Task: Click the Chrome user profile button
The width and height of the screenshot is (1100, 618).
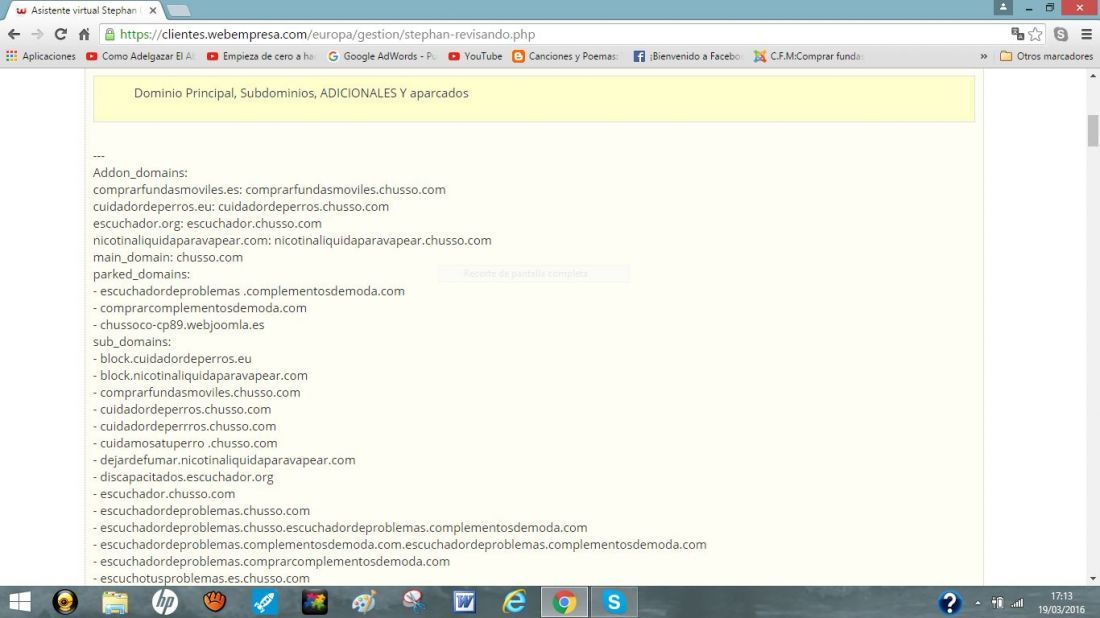Action: (1003, 7)
